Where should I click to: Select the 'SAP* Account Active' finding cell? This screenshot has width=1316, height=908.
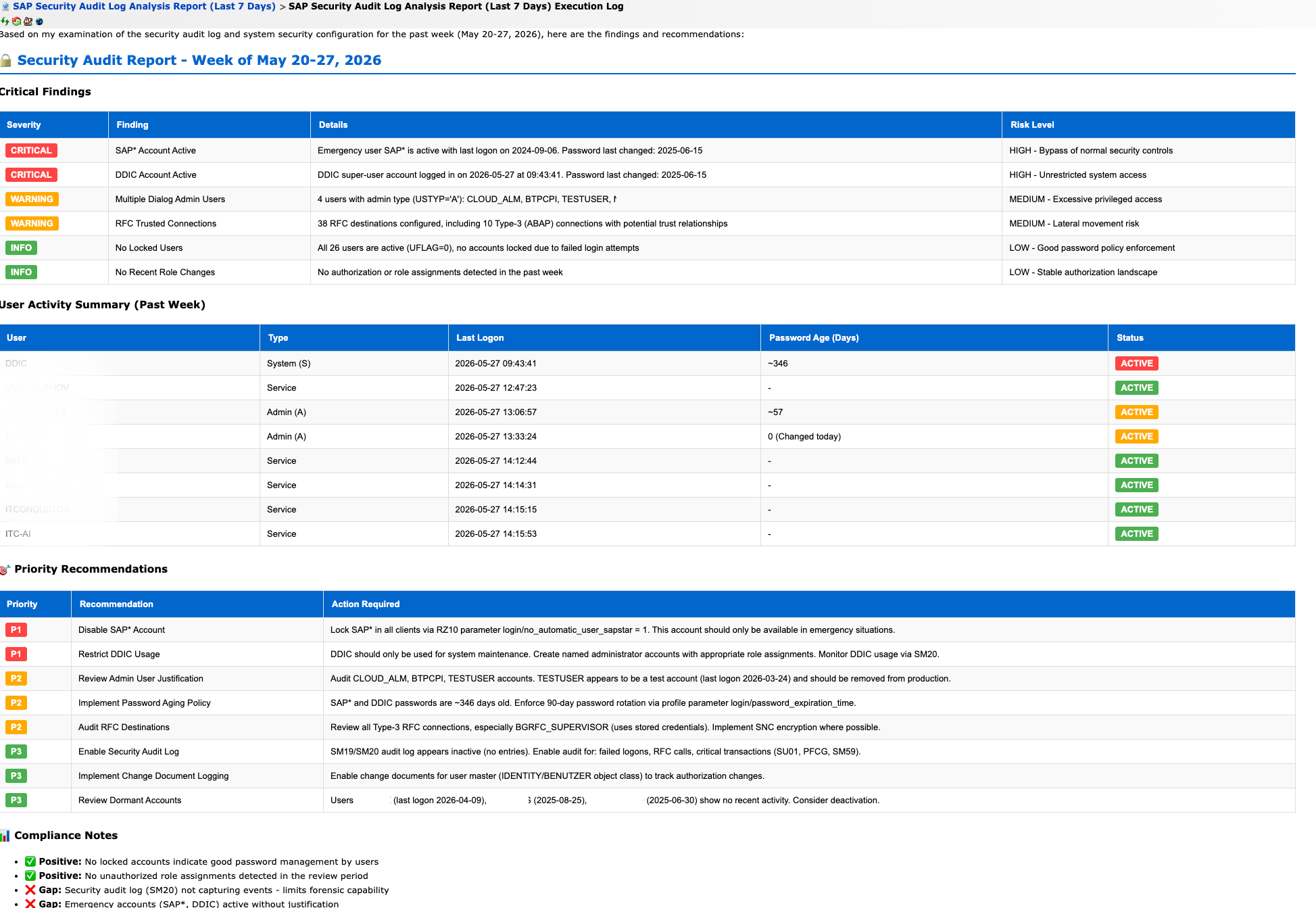point(210,151)
